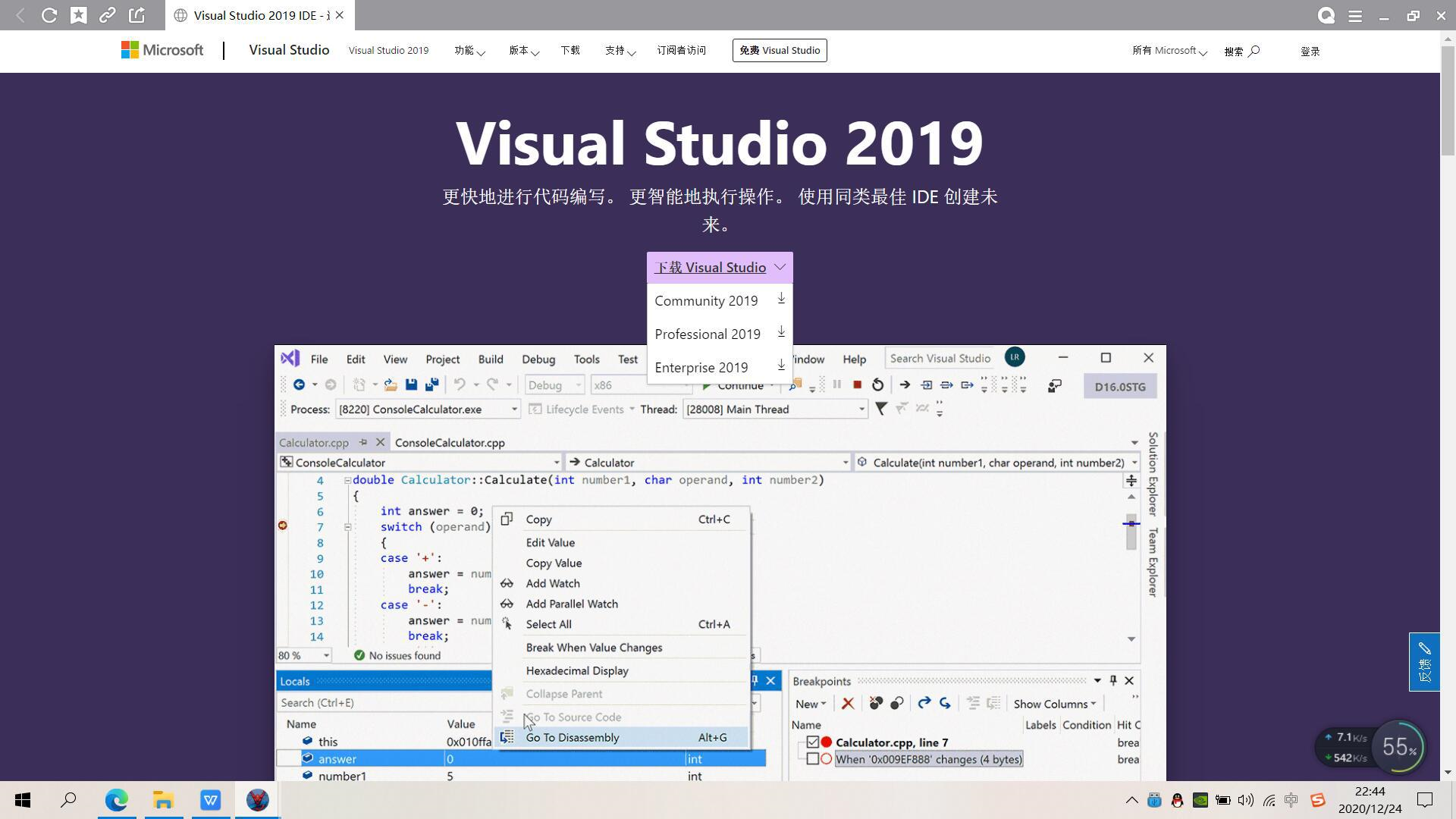Expand the 功能 navigation dropdown
The width and height of the screenshot is (1456, 819).
click(469, 51)
